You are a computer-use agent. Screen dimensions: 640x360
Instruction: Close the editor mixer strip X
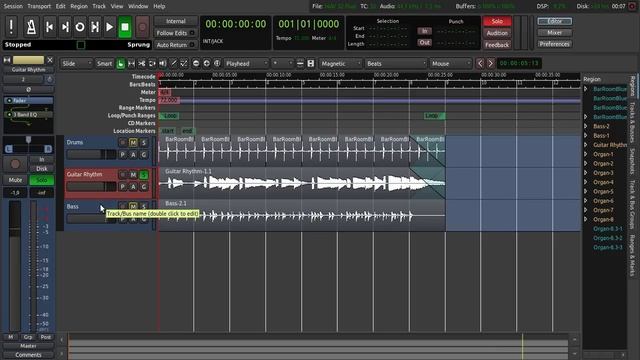pos(50,60)
